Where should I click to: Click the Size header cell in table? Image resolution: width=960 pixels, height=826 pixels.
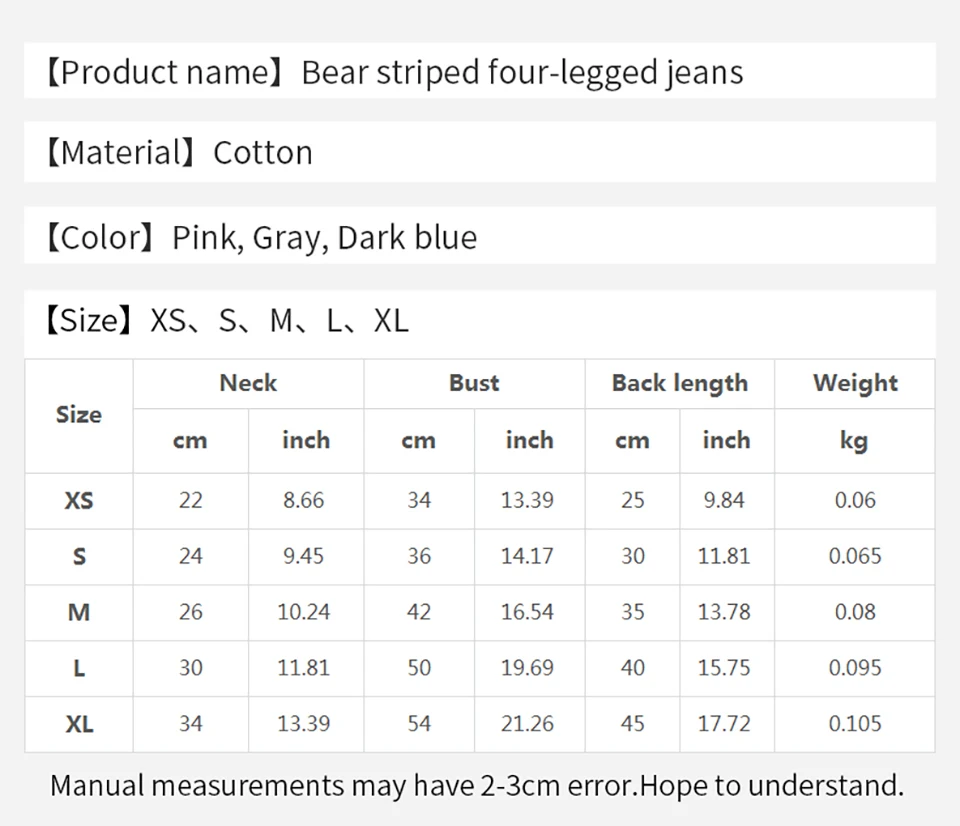click(x=79, y=415)
